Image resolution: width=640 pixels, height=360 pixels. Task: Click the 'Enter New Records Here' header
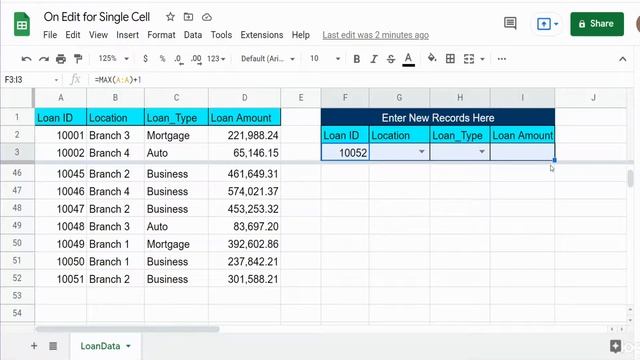[438, 118]
